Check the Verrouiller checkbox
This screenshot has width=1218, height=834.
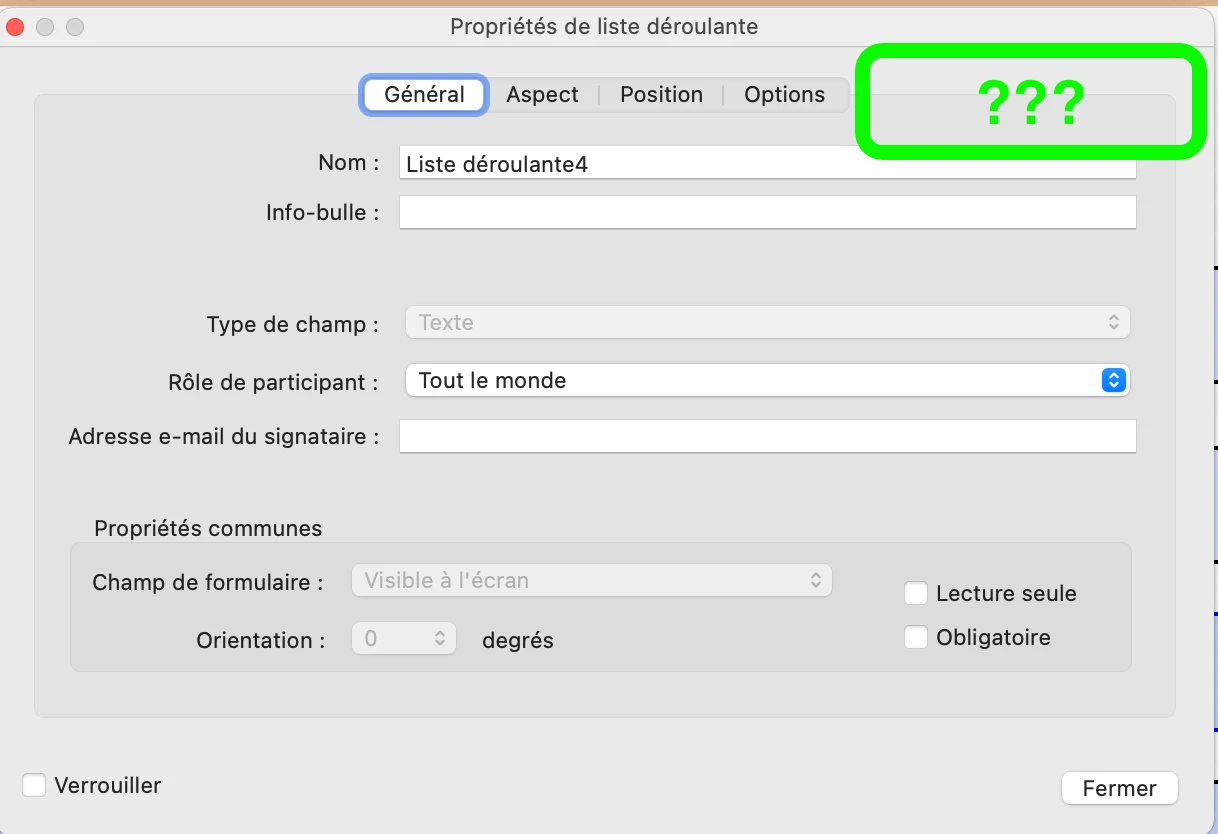34,785
